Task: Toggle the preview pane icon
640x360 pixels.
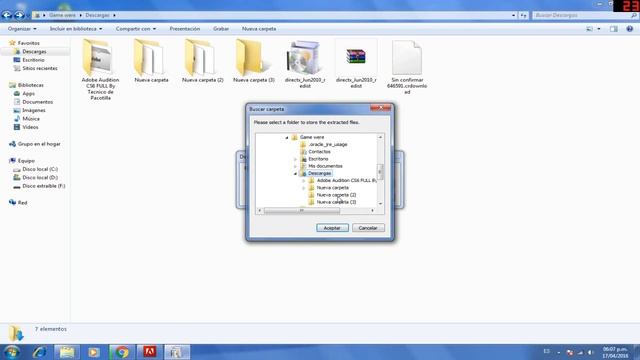Action: (613, 29)
